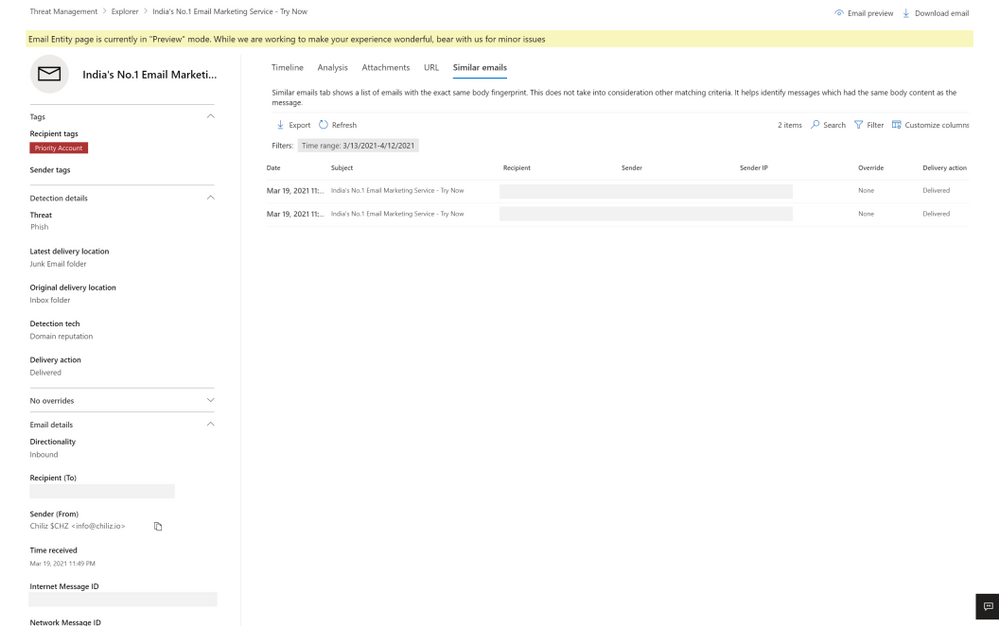The height and width of the screenshot is (626, 999).
Task: Refresh the similar emails results
Action: point(338,125)
